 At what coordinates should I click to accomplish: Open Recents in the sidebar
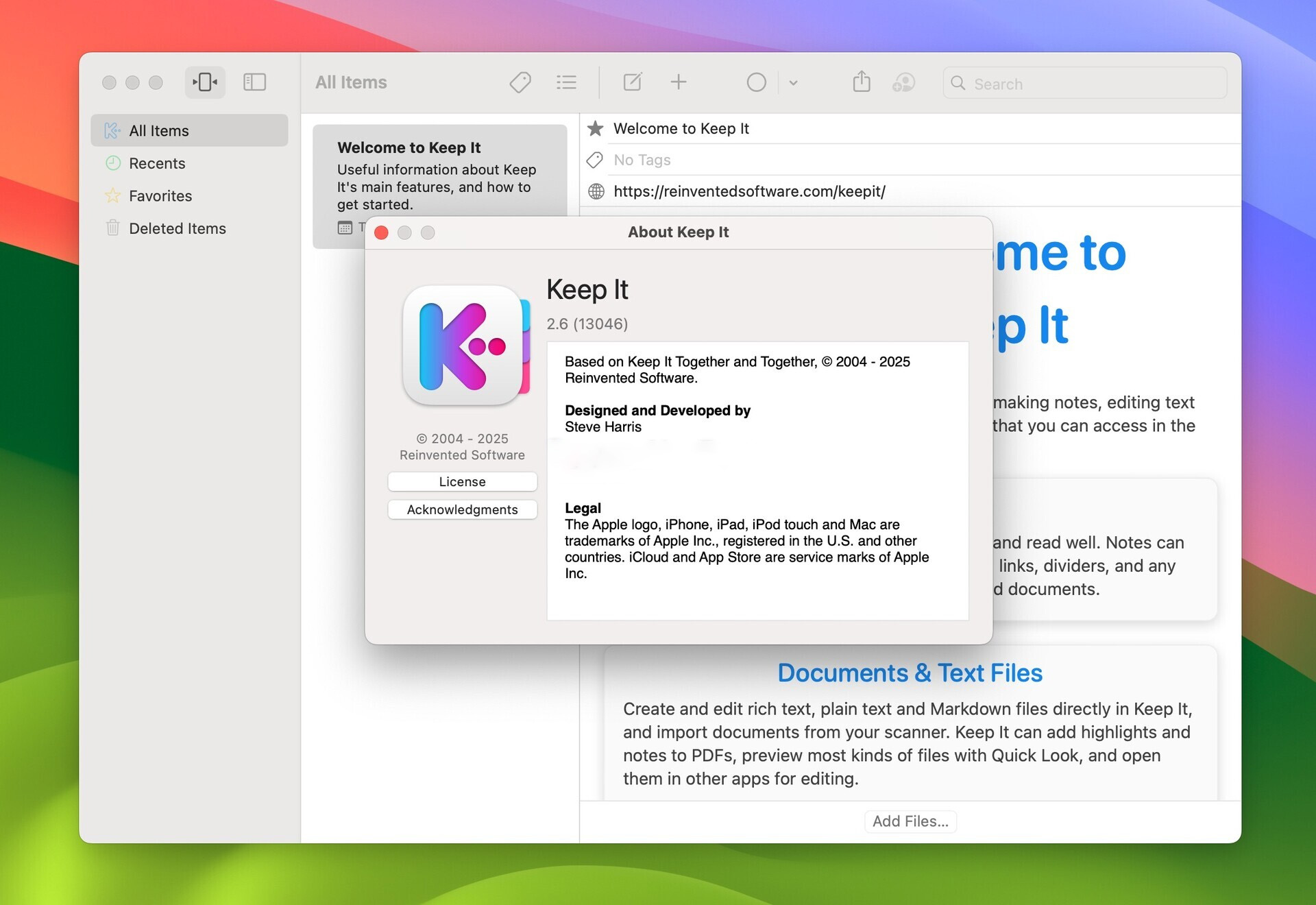pyautogui.click(x=189, y=163)
